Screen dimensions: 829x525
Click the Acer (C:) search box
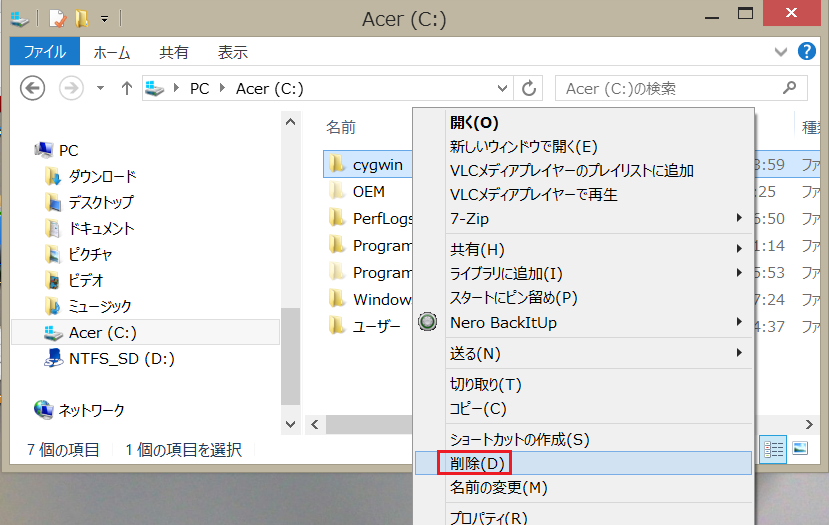pyautogui.click(x=670, y=88)
